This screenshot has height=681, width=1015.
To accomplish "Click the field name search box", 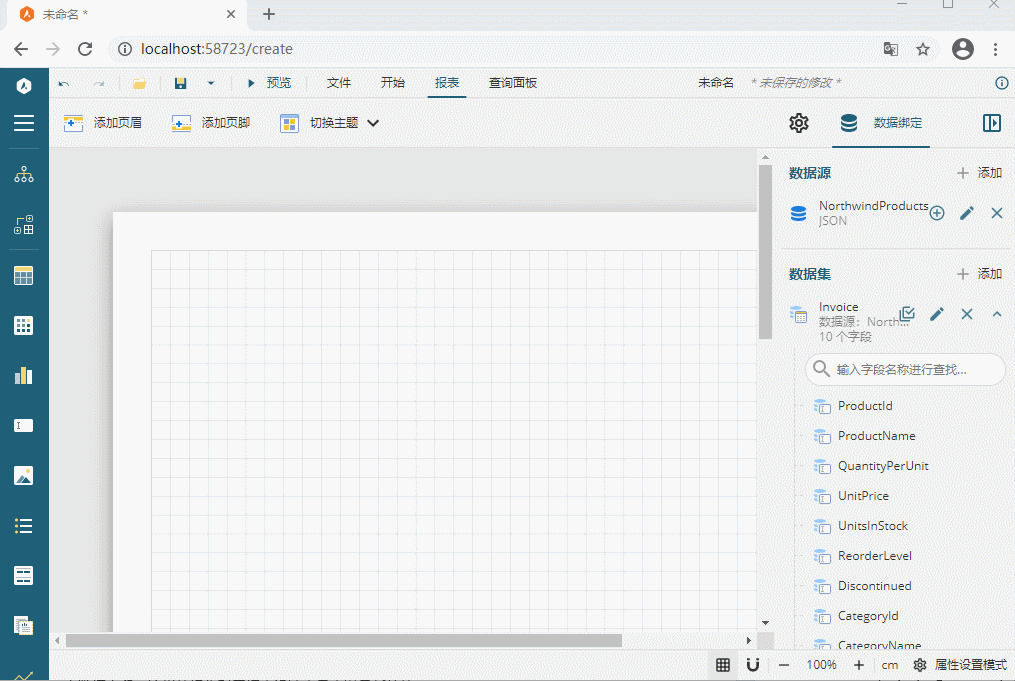I will click(x=905, y=369).
